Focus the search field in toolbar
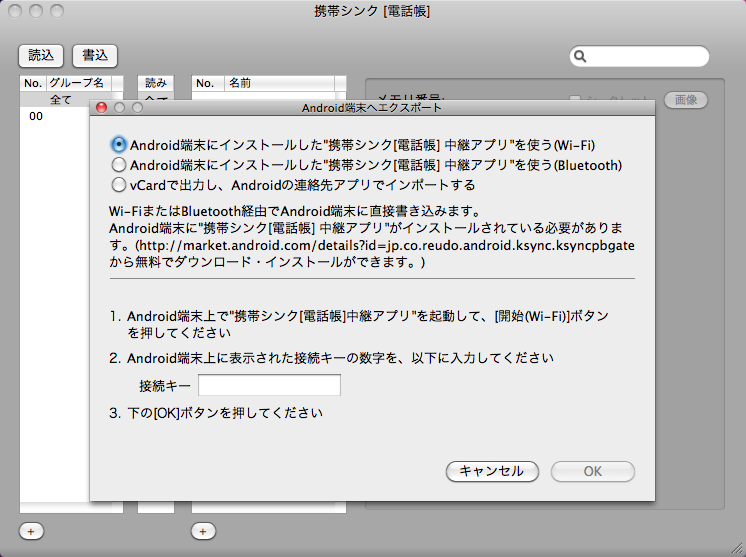The image size is (746, 557). point(645,57)
